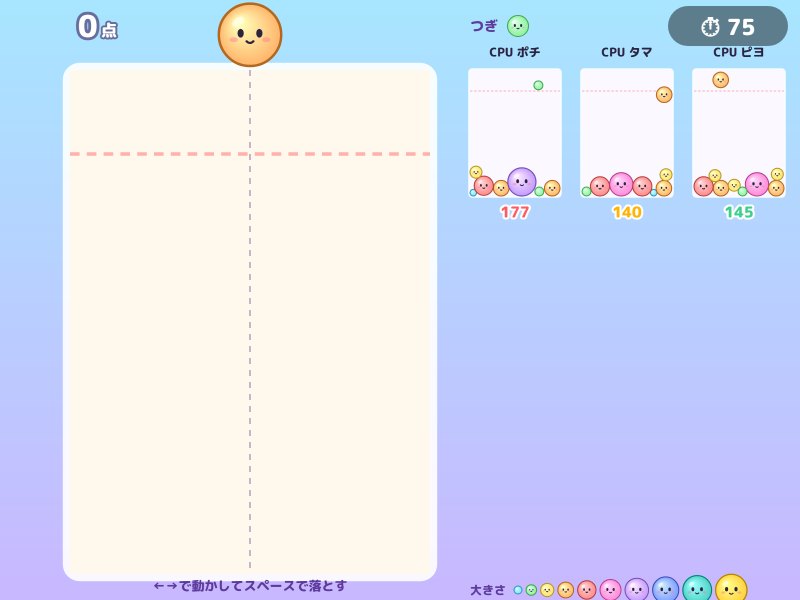Image resolution: width=800 pixels, height=600 pixels.
Task: Click the pink ball in CPU タマ board
Action: pyautogui.click(x=621, y=184)
